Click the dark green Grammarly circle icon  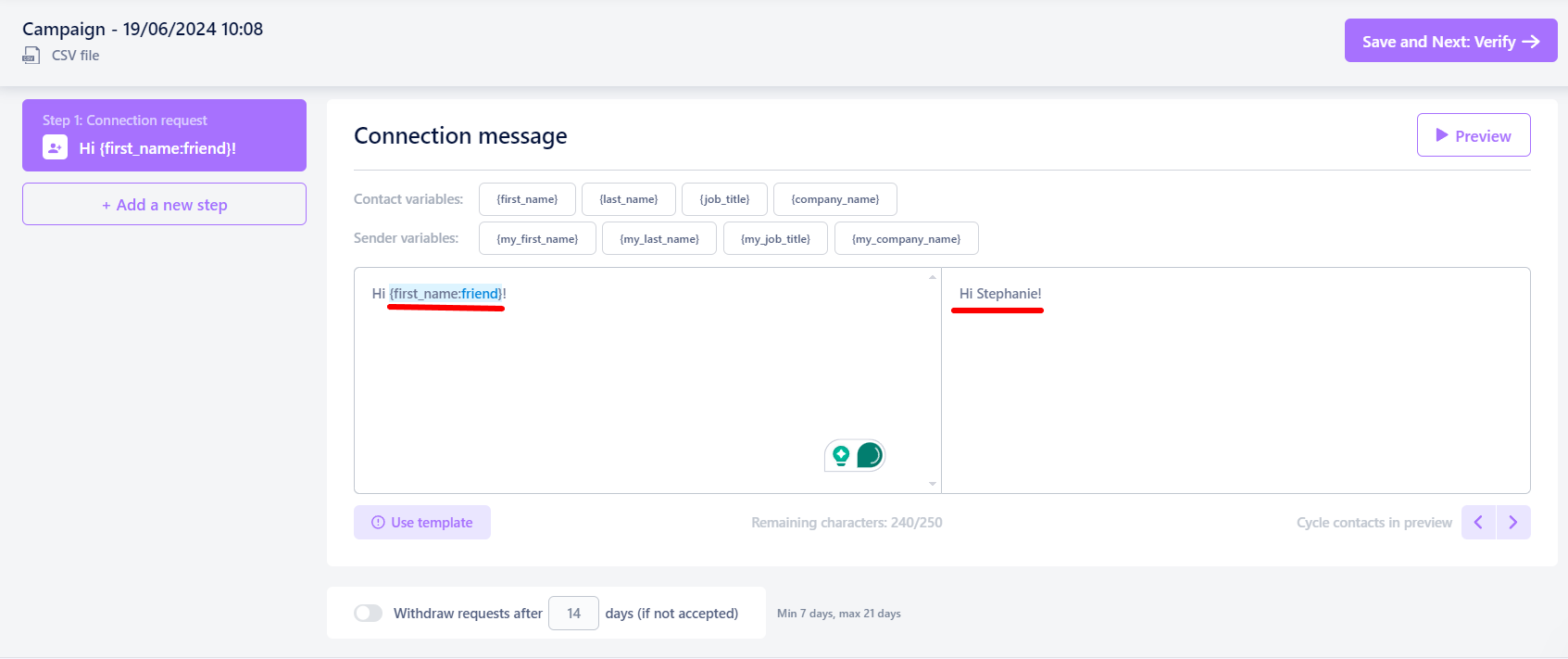pos(870,455)
